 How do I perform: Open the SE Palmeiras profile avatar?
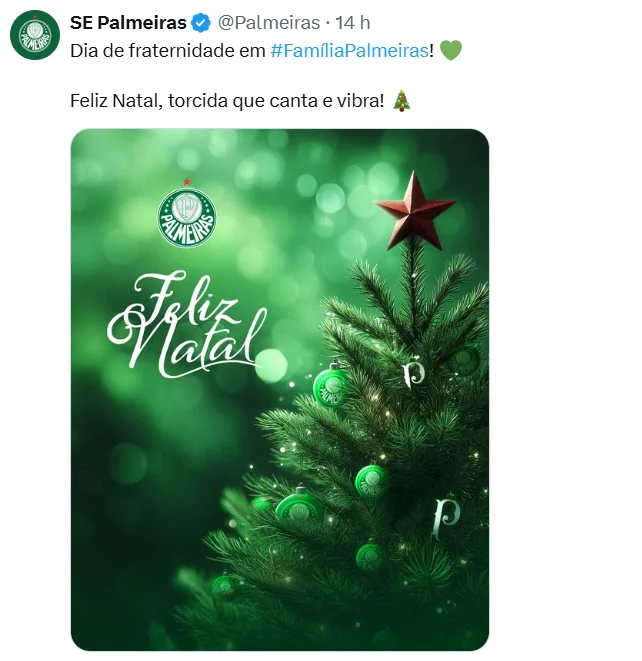pyautogui.click(x=35, y=34)
